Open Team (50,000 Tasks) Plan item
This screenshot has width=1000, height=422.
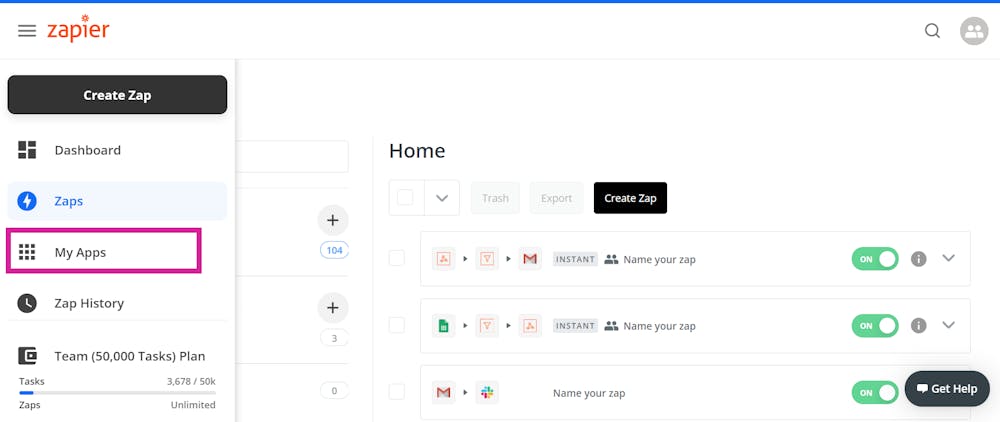pos(117,356)
